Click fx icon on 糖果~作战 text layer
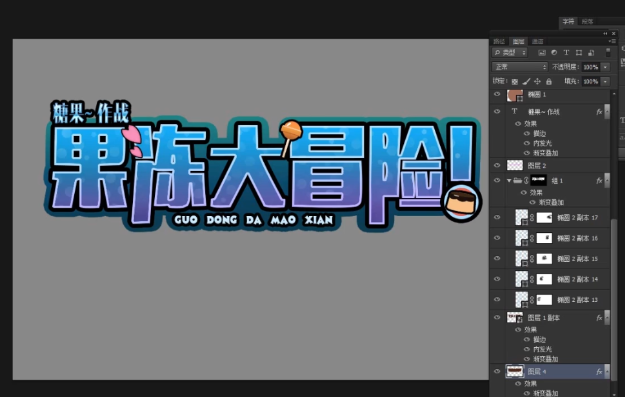625x397 pixels. [599, 112]
